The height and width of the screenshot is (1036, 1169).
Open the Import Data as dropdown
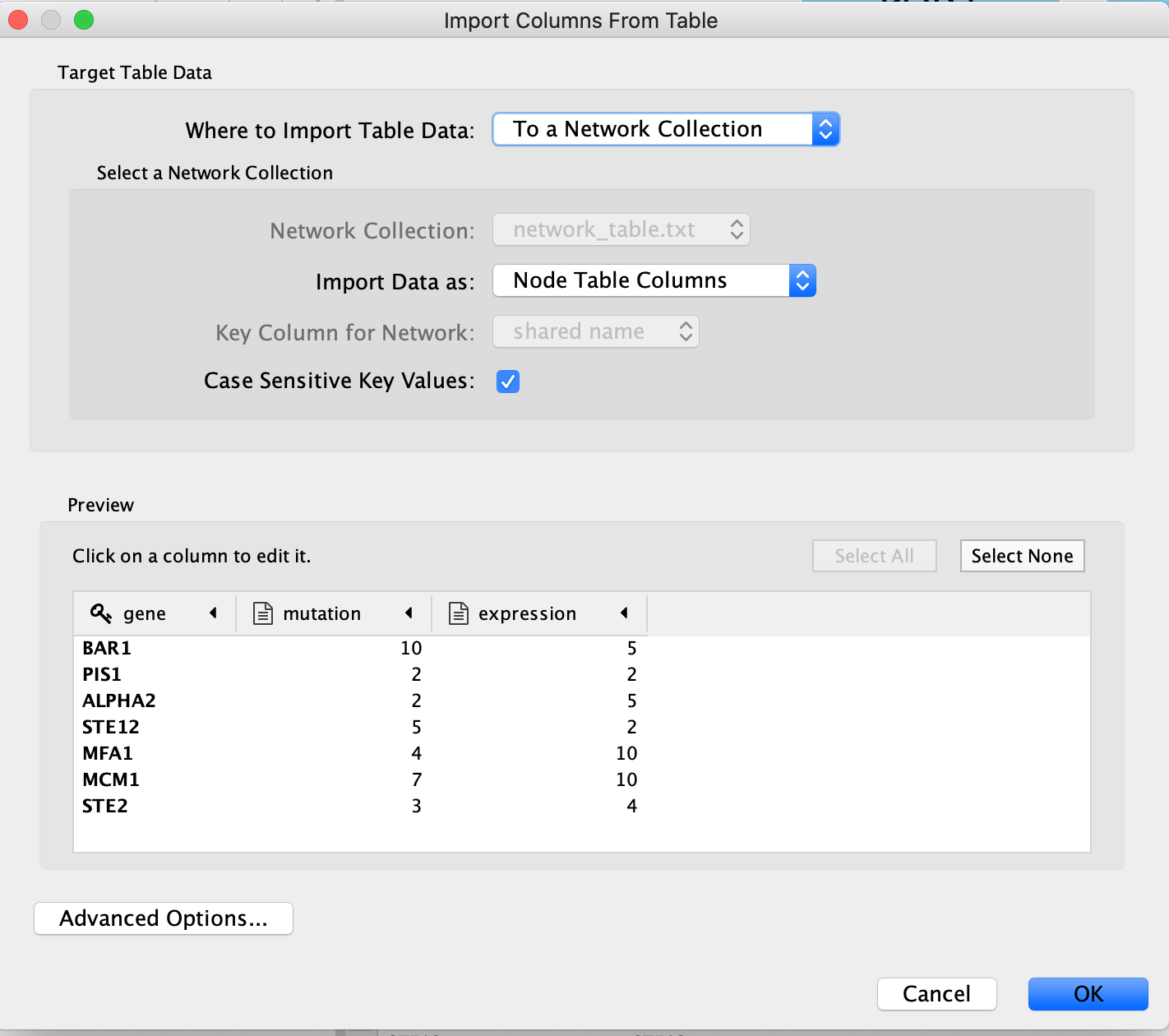pyautogui.click(x=654, y=281)
